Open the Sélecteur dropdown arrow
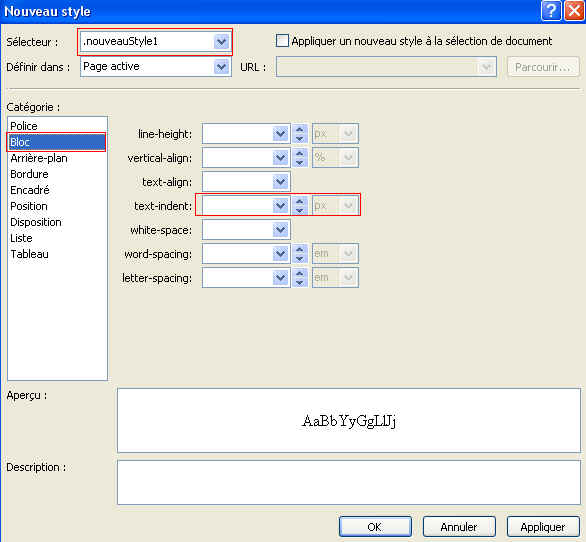Image resolution: width=586 pixels, height=542 pixels. point(222,41)
